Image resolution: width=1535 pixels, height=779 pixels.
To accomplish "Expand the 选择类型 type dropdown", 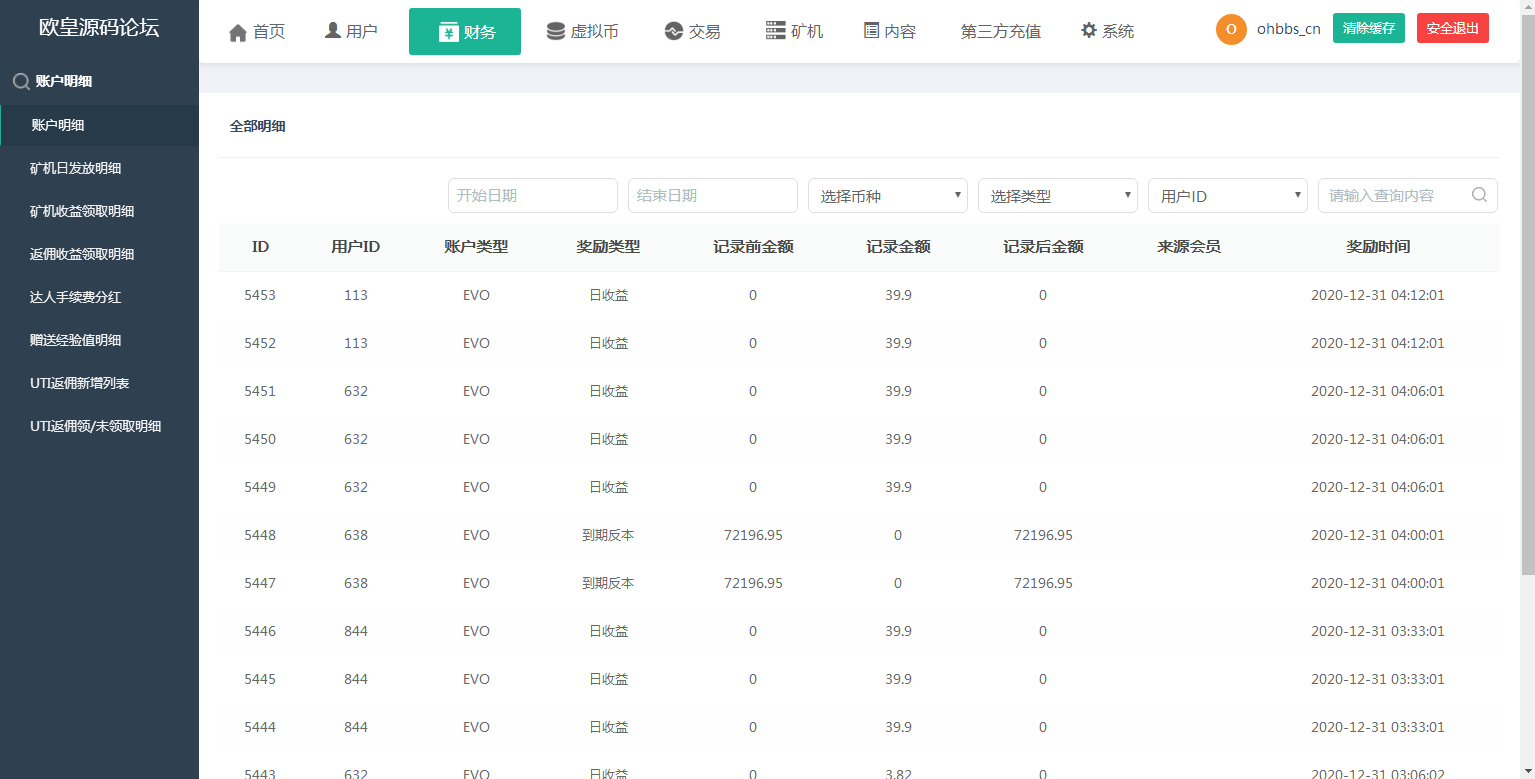I will [1056, 195].
